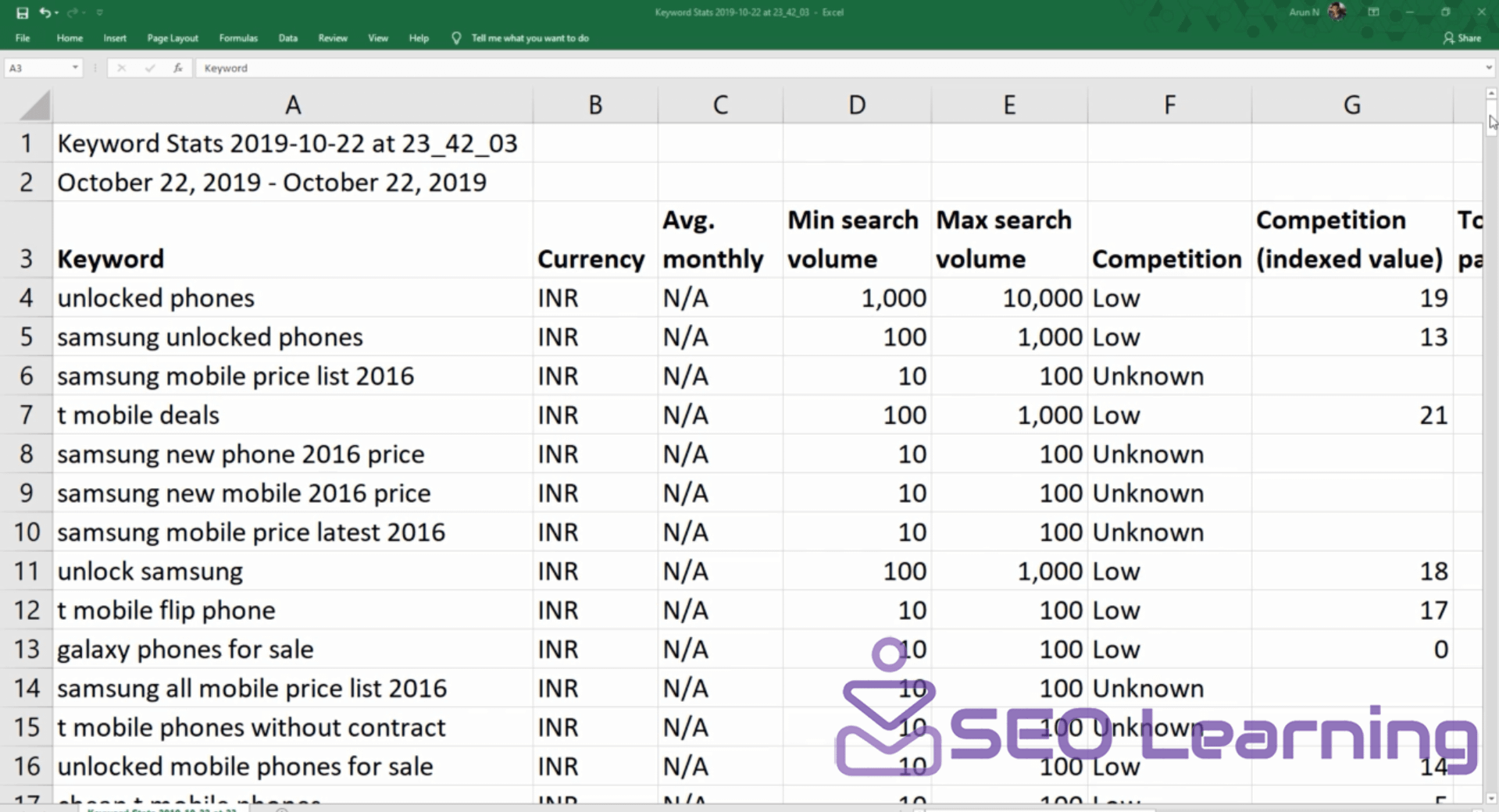Click the 't mobile flip phone' cell
1499x812 pixels.
pos(293,610)
